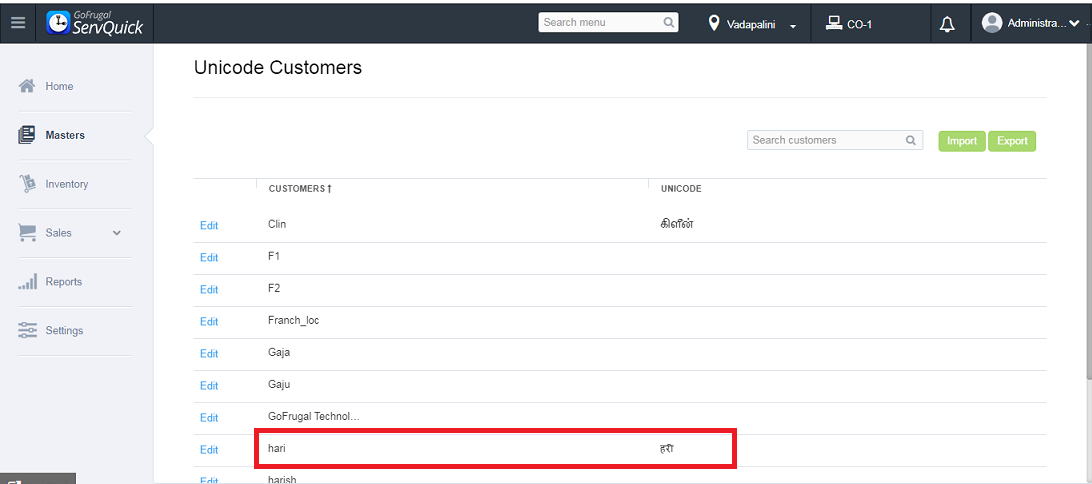Edit the Clin customer row

[x=209, y=226]
